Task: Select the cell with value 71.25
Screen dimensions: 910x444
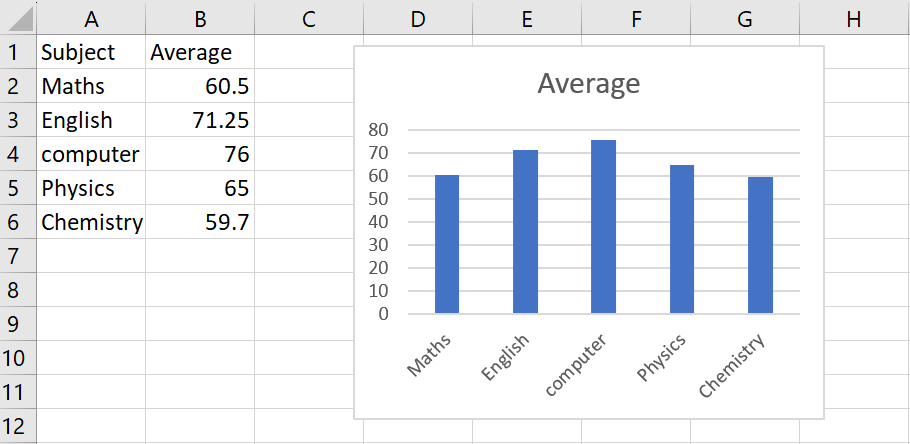Action: pyautogui.click(x=200, y=120)
